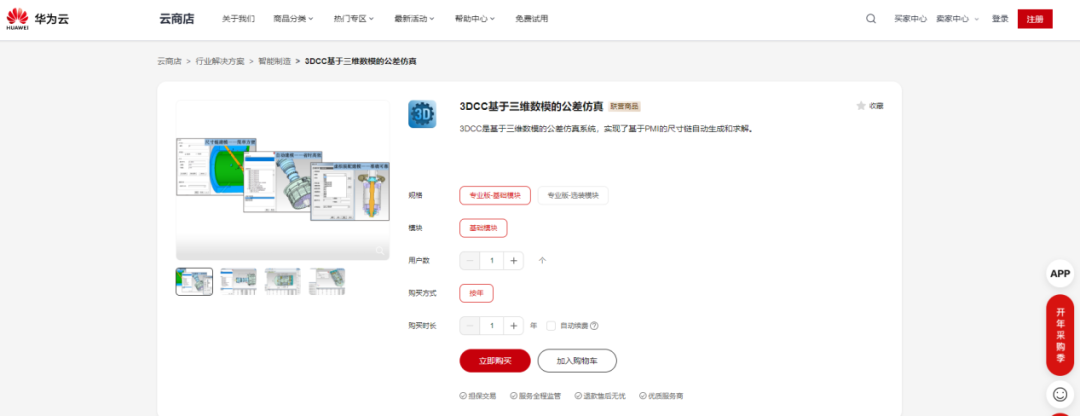Click the red 注册 button
Image resolution: width=1080 pixels, height=416 pixels.
(x=1035, y=19)
